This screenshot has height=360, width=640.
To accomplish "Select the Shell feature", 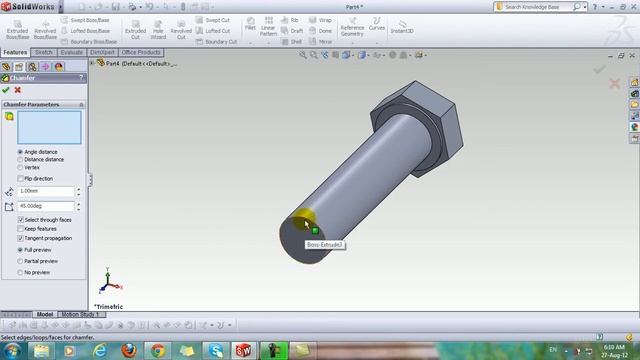I will [x=291, y=42].
